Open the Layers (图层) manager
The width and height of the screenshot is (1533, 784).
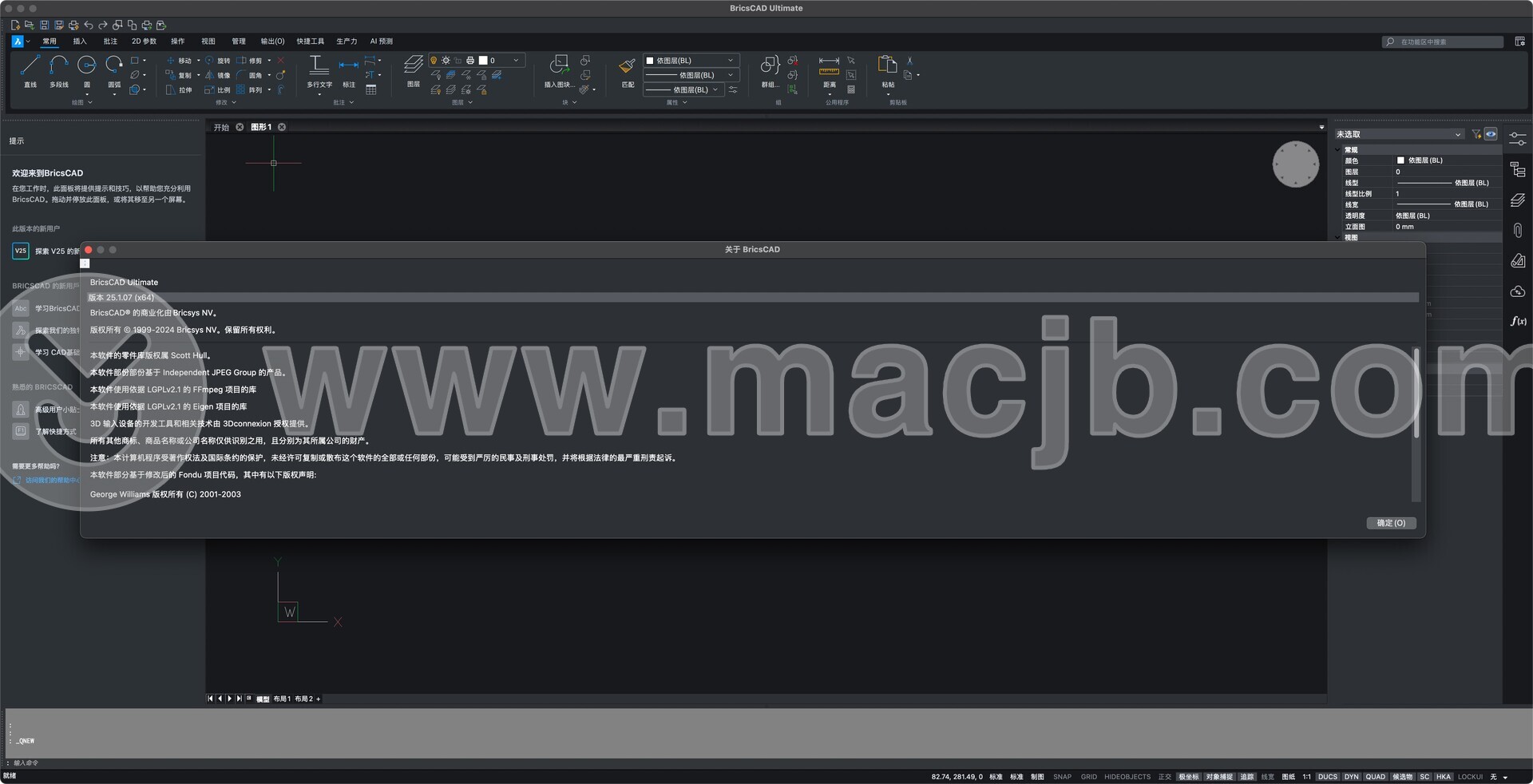coord(413,70)
